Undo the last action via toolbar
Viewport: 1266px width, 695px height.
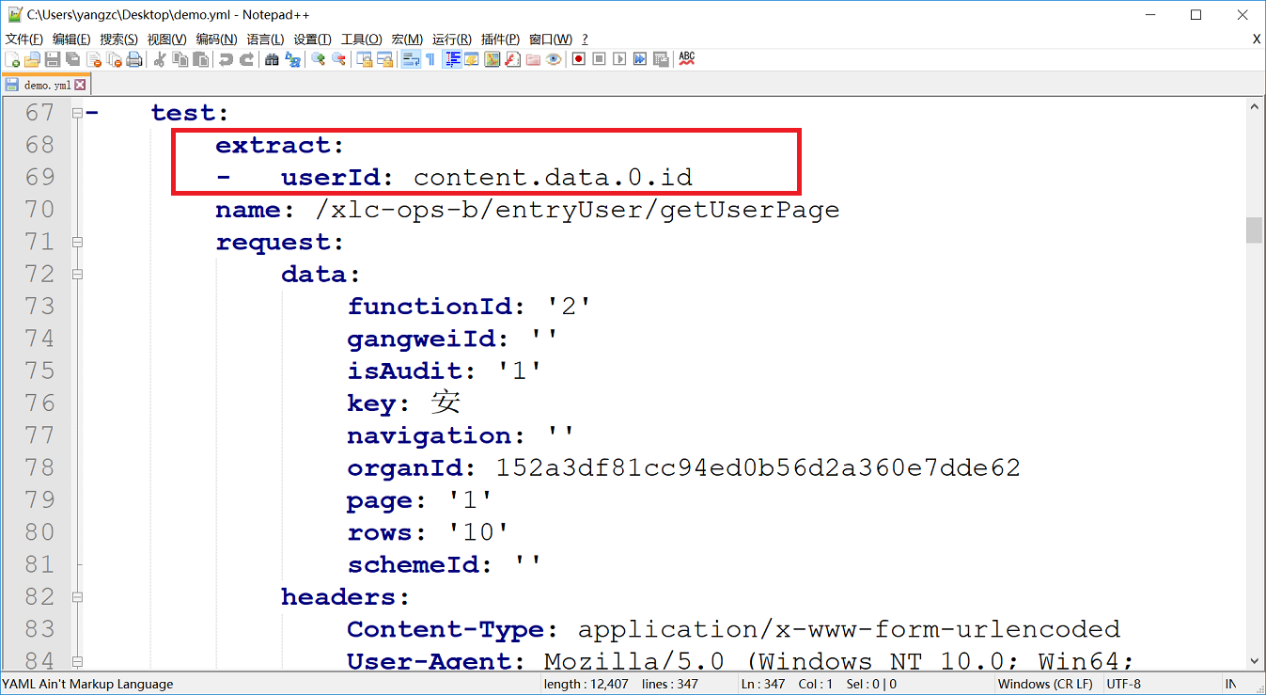coord(225,60)
